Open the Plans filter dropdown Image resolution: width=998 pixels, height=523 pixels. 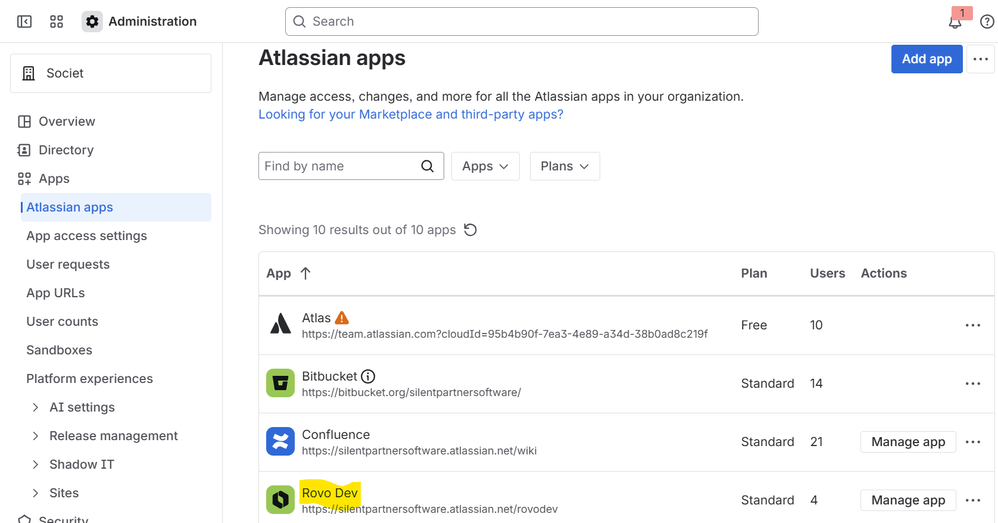(x=565, y=166)
